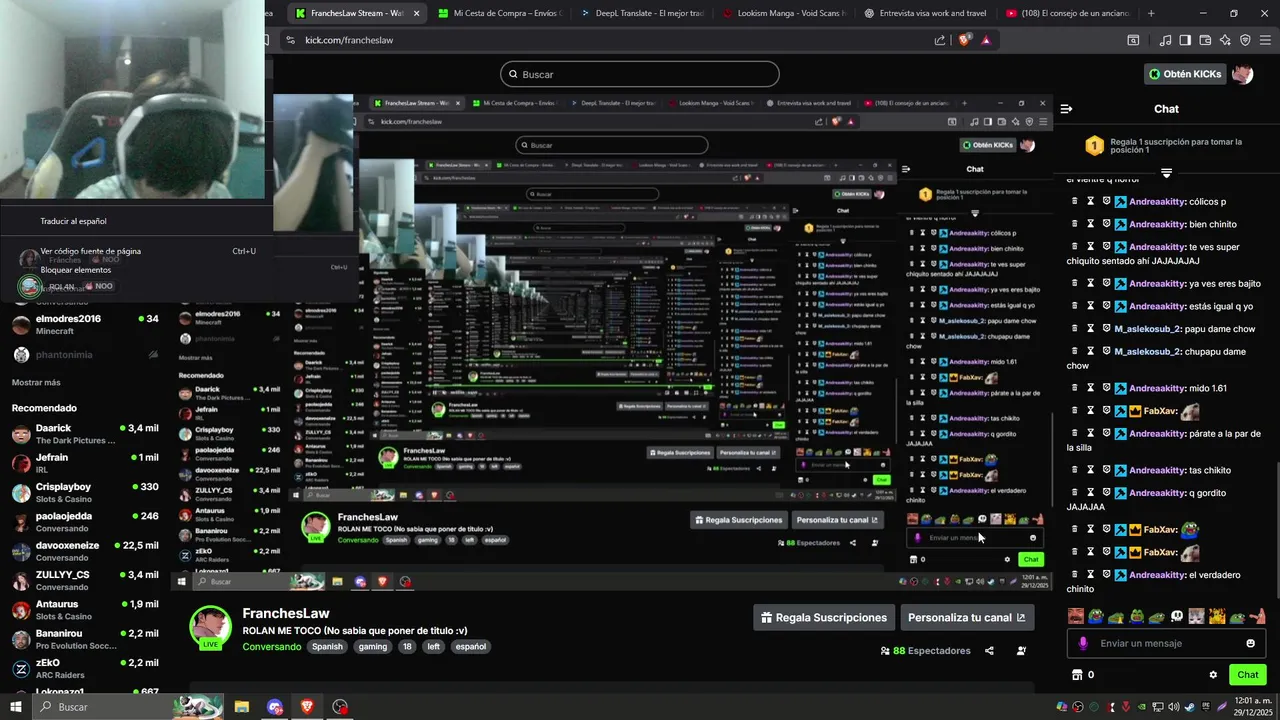Switch to the DeepL Translate tab

coord(642,13)
